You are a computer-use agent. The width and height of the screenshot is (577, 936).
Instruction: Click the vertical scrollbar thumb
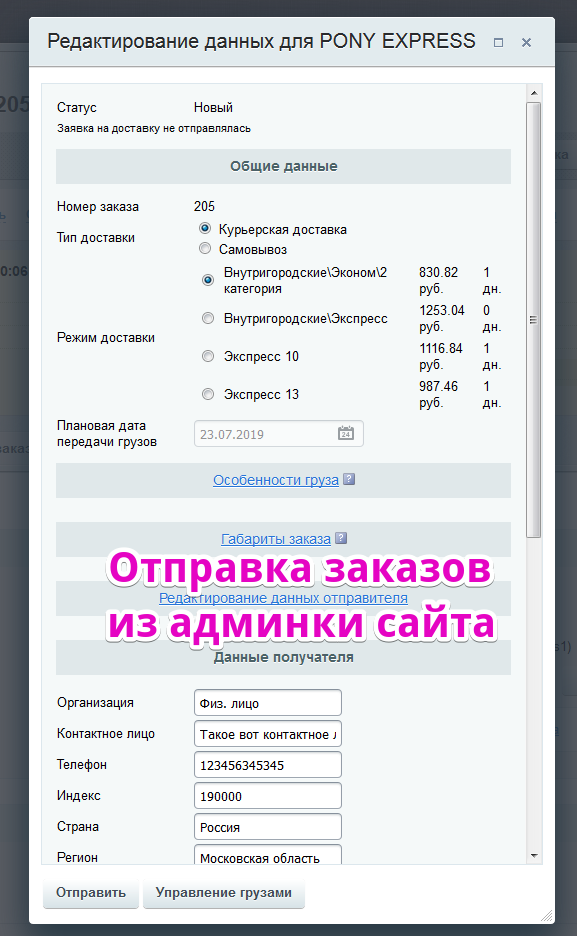pyautogui.click(x=534, y=320)
